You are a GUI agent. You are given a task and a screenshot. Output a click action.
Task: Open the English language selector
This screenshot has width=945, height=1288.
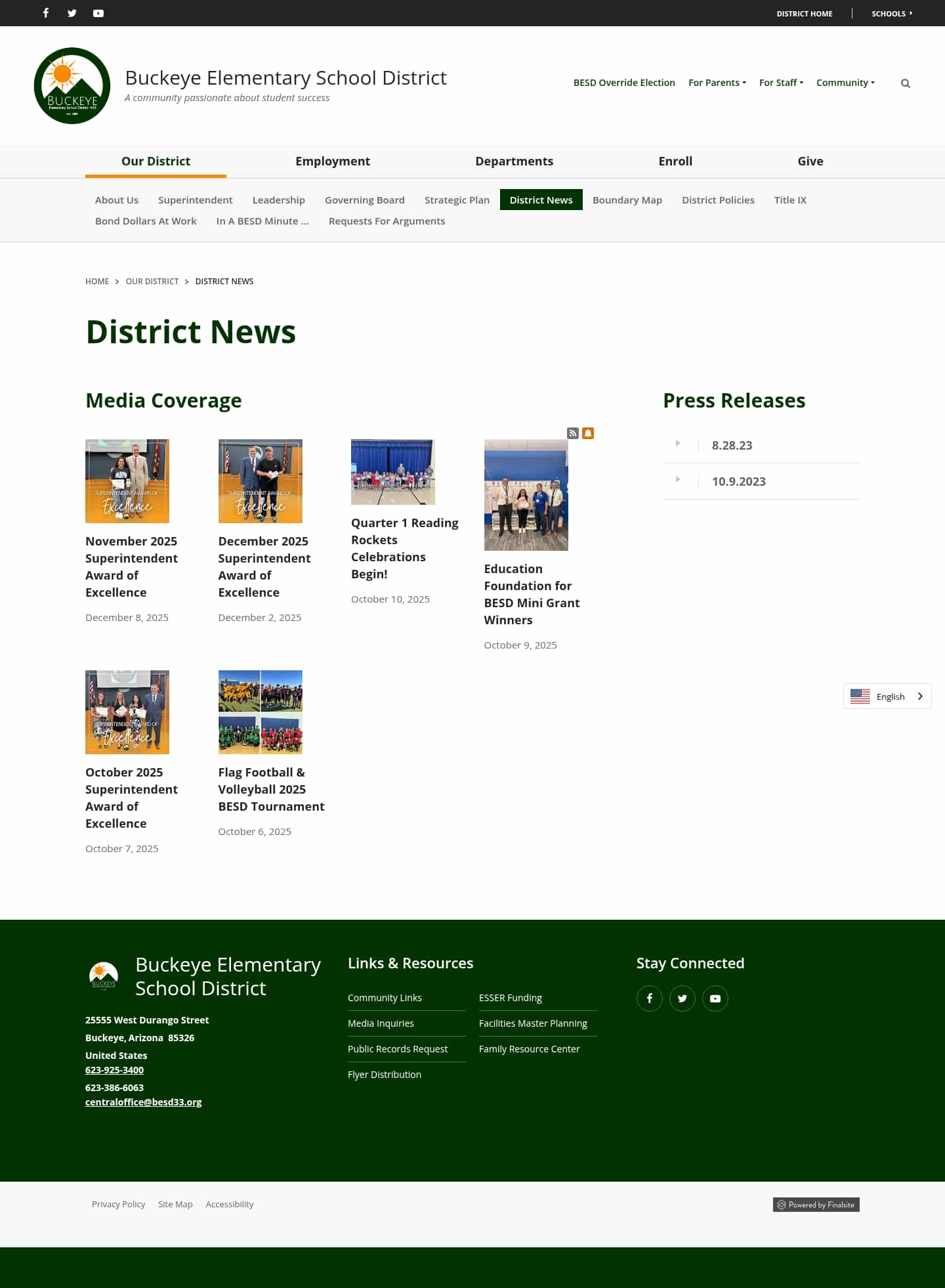(887, 697)
